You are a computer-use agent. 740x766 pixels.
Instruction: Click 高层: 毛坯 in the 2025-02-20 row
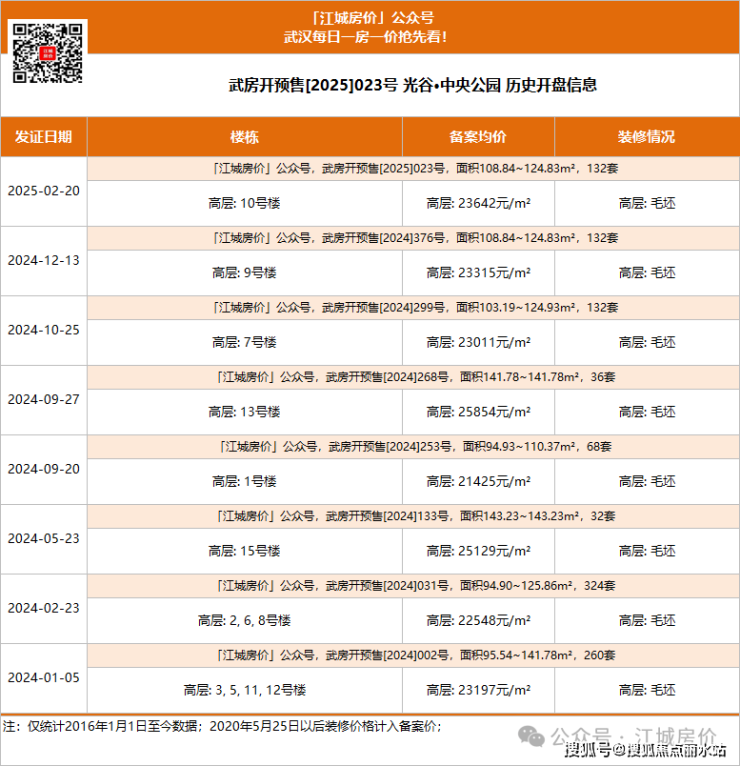pyautogui.click(x=647, y=203)
